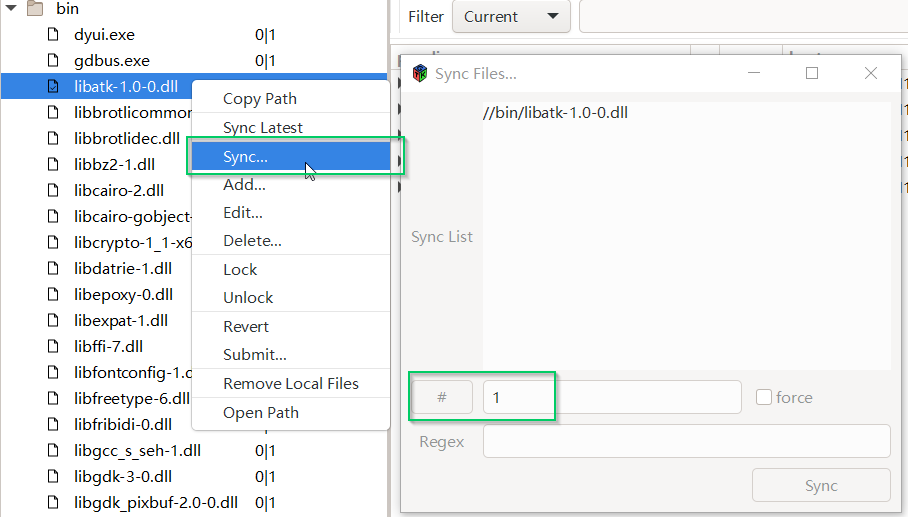Click gdbus.exe file icon
This screenshot has width=908, height=517.
coord(53,60)
